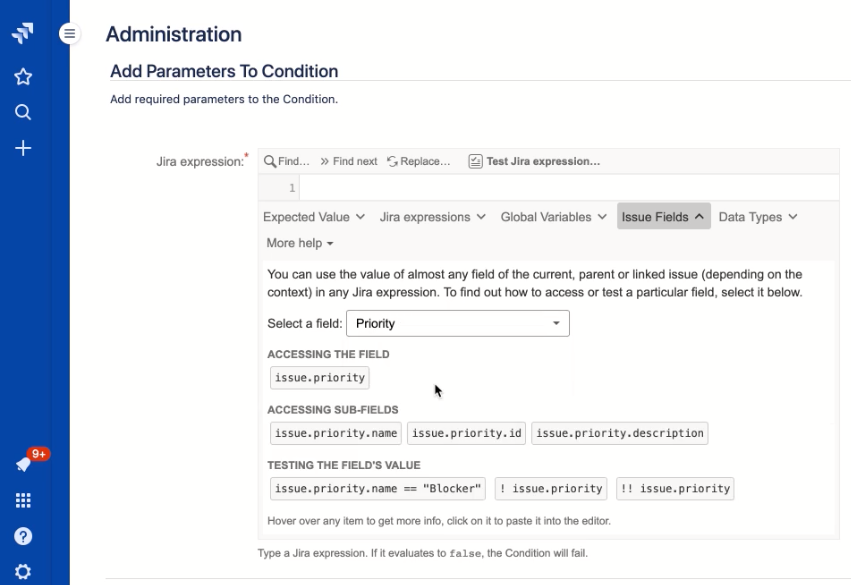This screenshot has width=851, height=585.
Task: Insert issue.priority.id snippet
Action: [x=466, y=433]
